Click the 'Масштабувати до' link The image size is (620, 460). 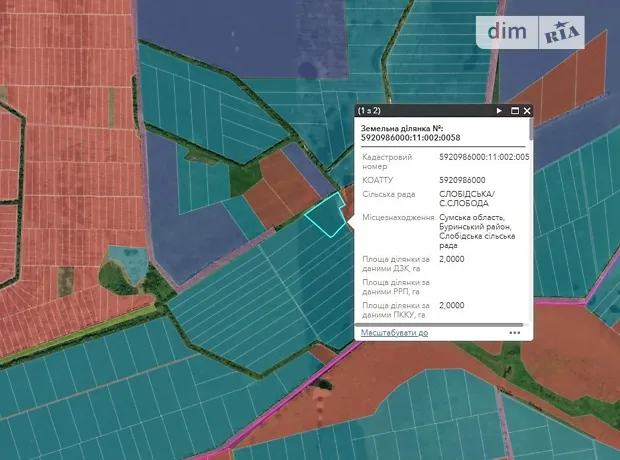[394, 332]
